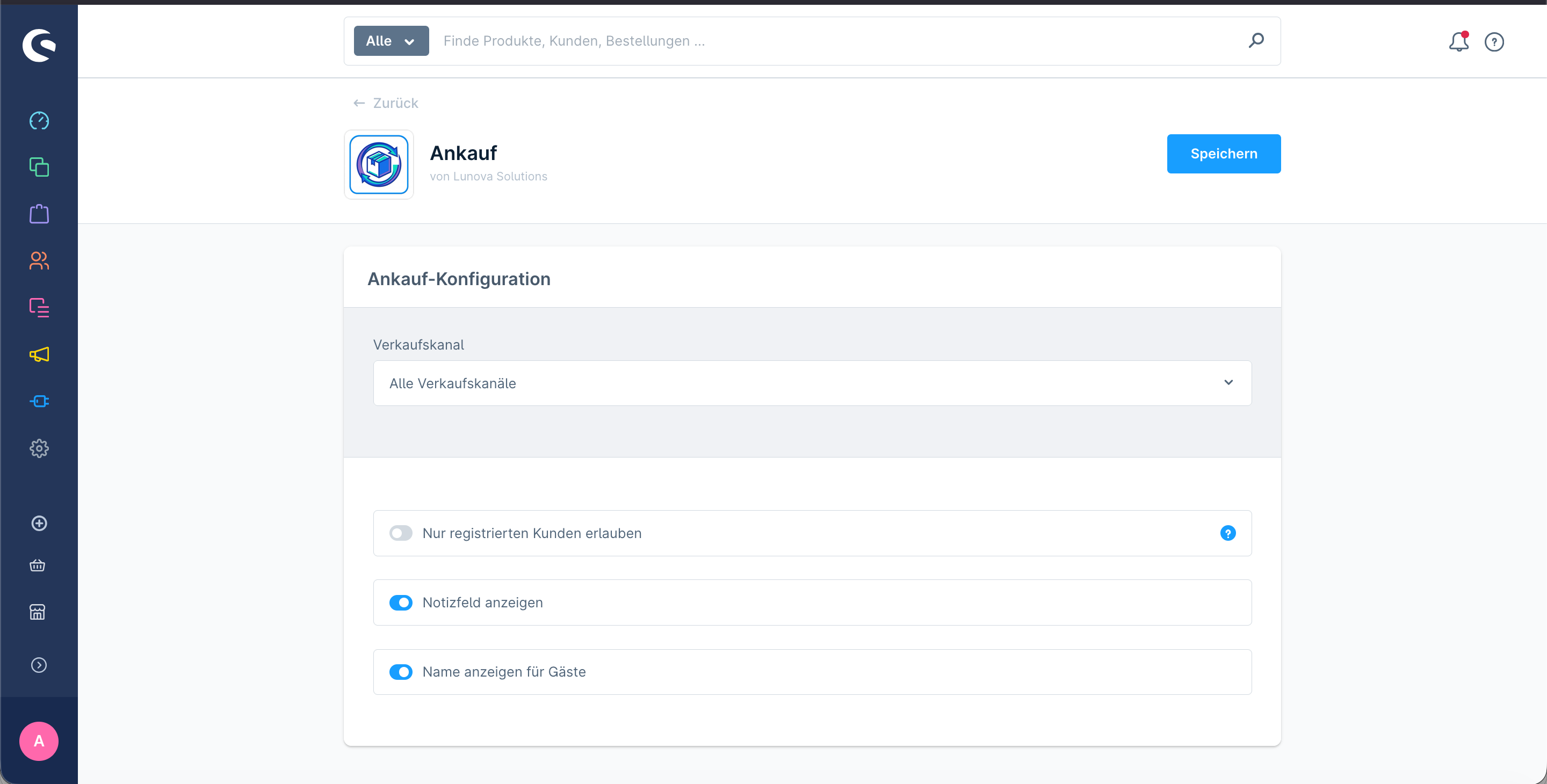Open the Catalogues icon in sidebar
Viewport: 1547px width, 784px height.
39,167
